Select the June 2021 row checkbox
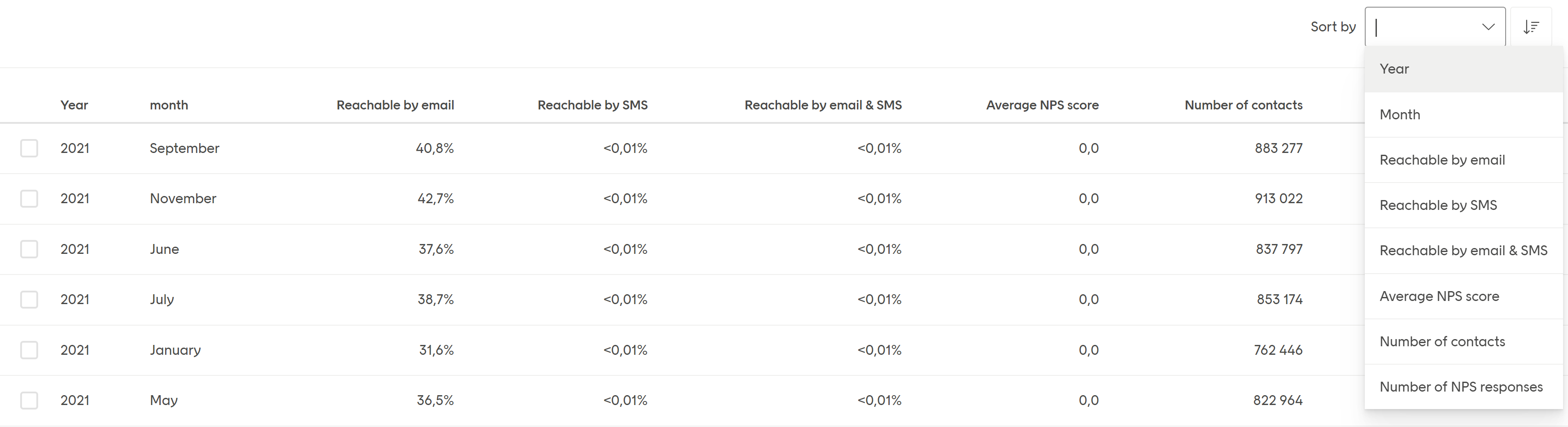The width and height of the screenshot is (1568, 427). [x=29, y=249]
